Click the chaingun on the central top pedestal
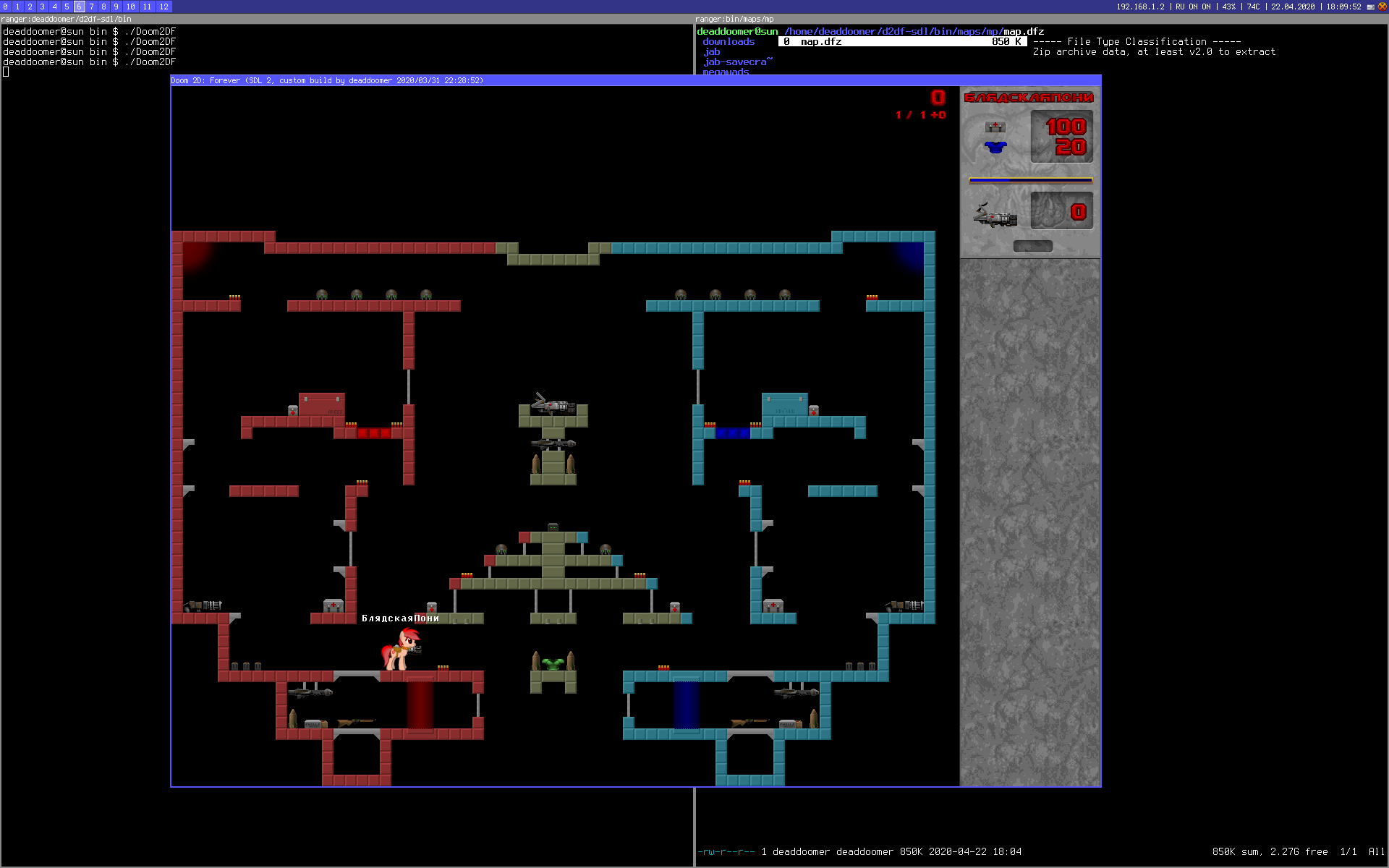Image resolution: width=1389 pixels, height=868 pixels. (553, 404)
